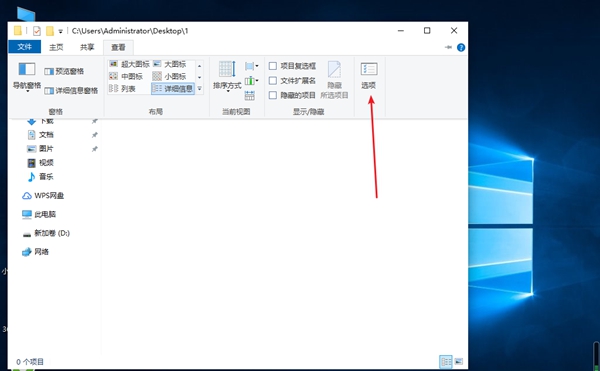Open the 导航窗格 dropdown arrow

tap(28, 91)
